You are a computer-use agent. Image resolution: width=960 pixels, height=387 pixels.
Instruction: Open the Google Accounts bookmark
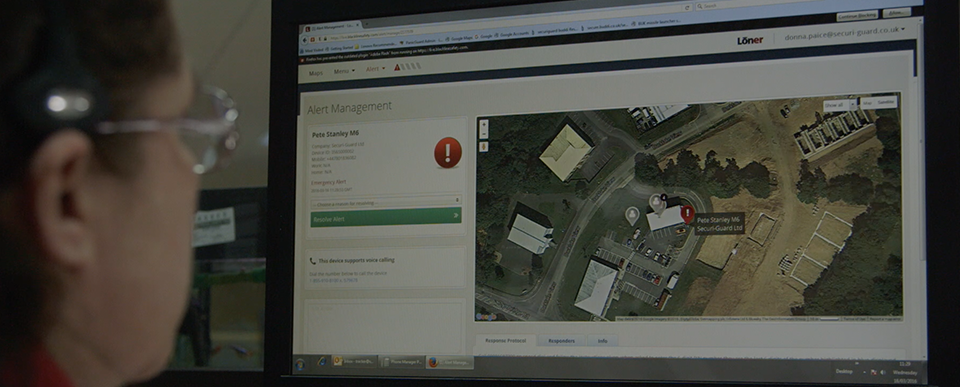click(511, 34)
